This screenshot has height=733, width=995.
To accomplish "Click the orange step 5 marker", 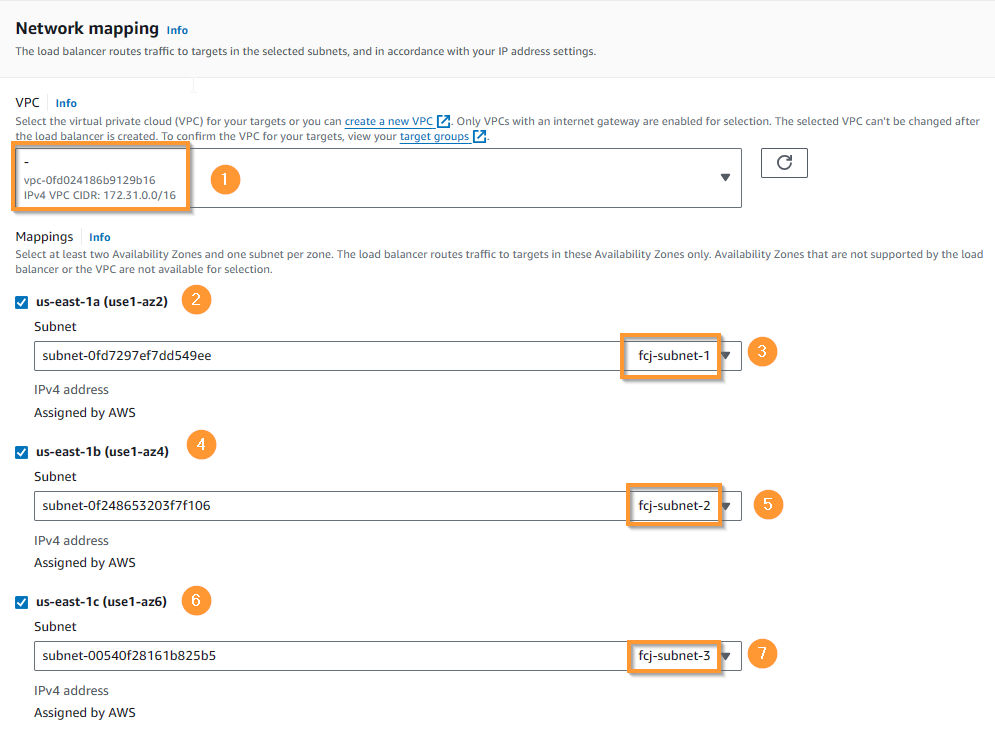I will (768, 505).
